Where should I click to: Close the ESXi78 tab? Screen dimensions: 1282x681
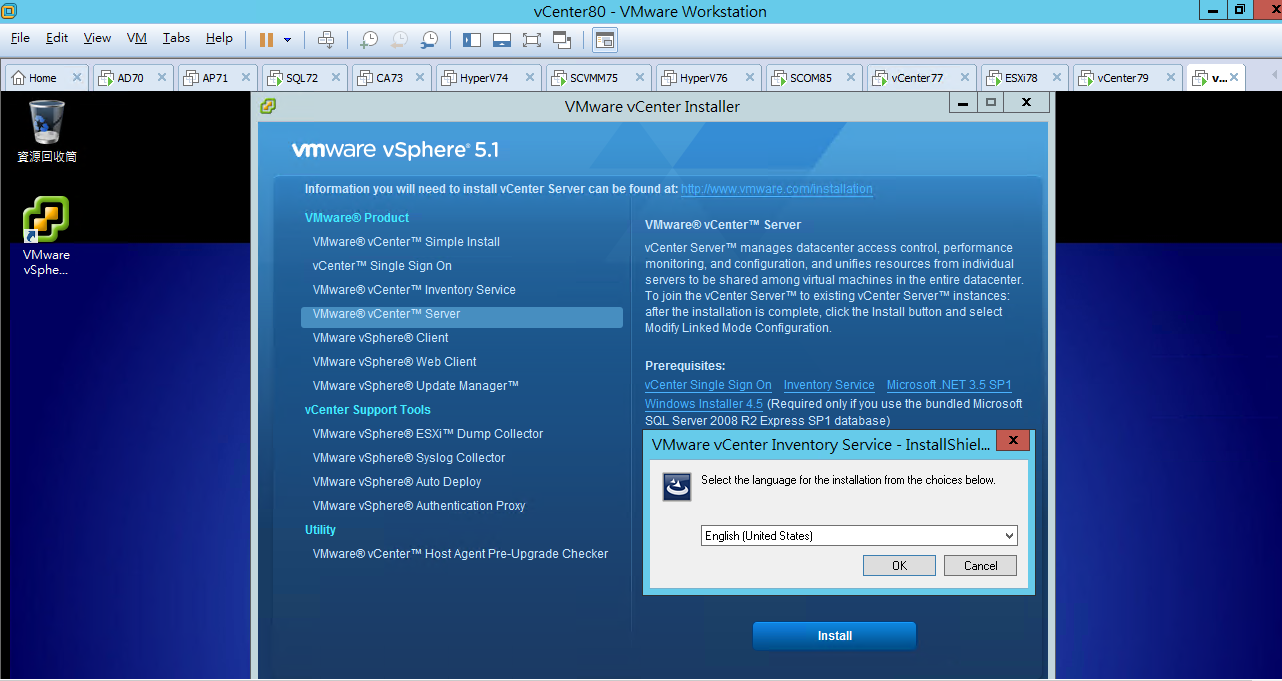1056,78
